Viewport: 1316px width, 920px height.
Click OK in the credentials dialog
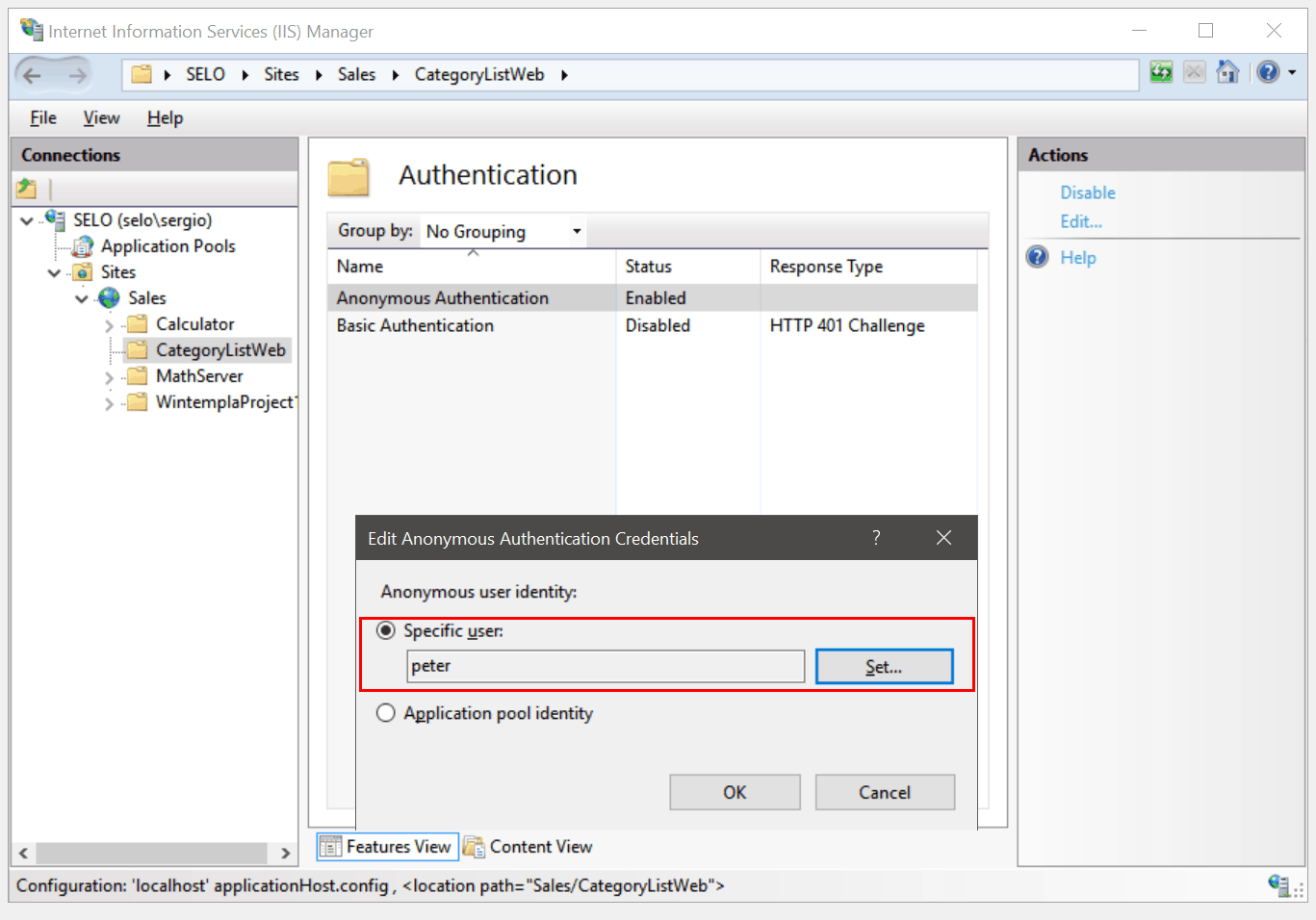[735, 792]
